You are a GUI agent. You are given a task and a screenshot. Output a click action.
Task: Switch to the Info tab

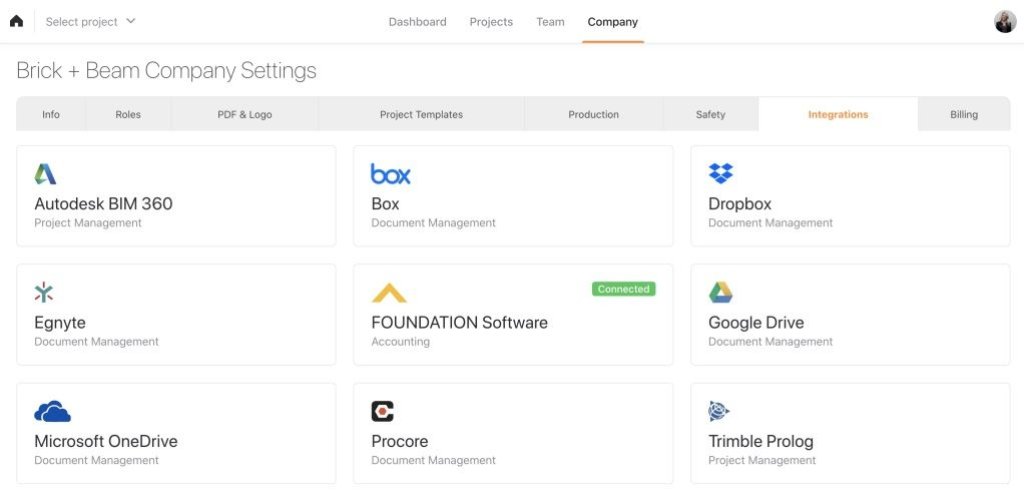pyautogui.click(x=51, y=114)
